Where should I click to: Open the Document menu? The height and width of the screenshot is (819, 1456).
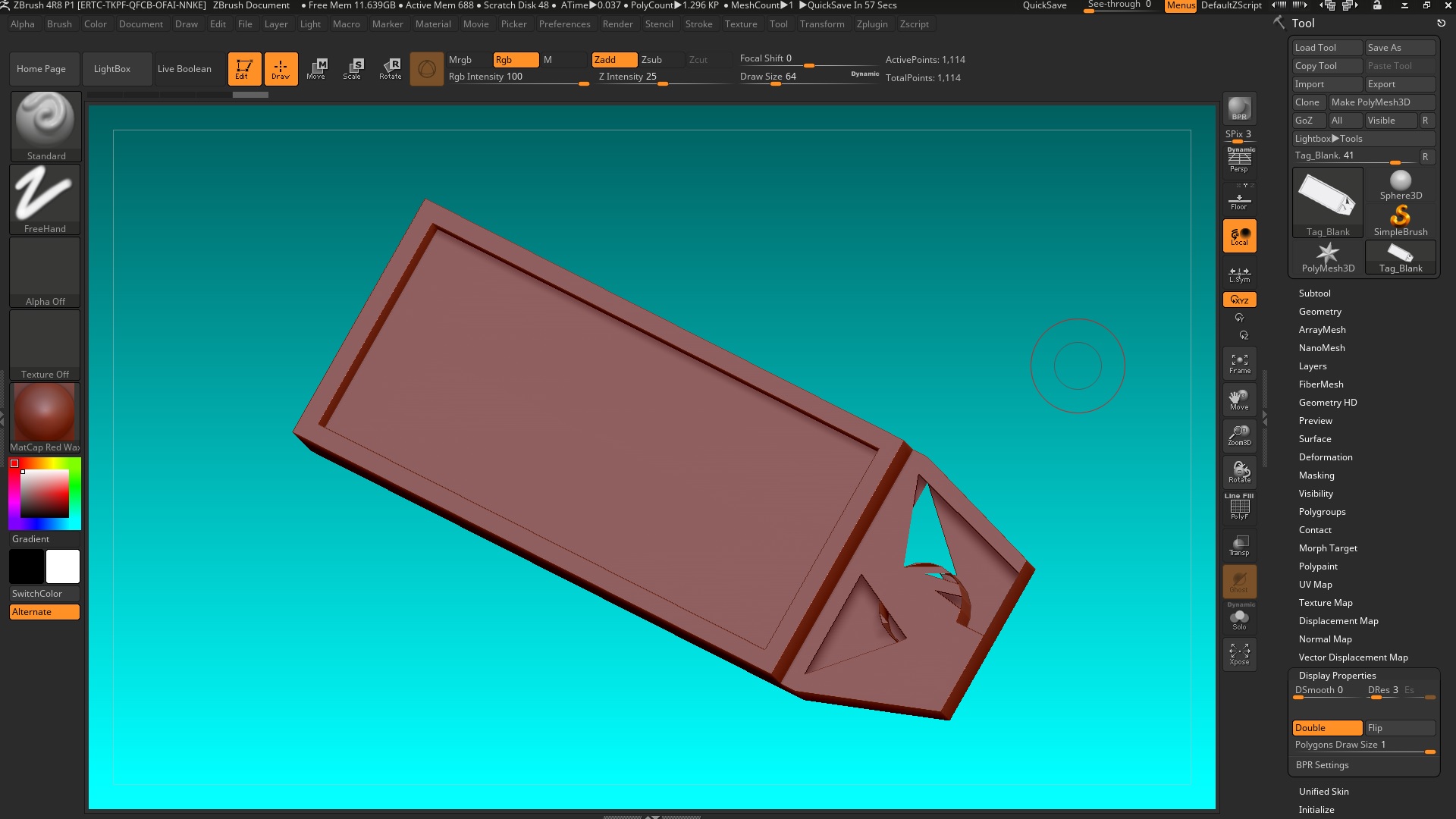point(141,24)
